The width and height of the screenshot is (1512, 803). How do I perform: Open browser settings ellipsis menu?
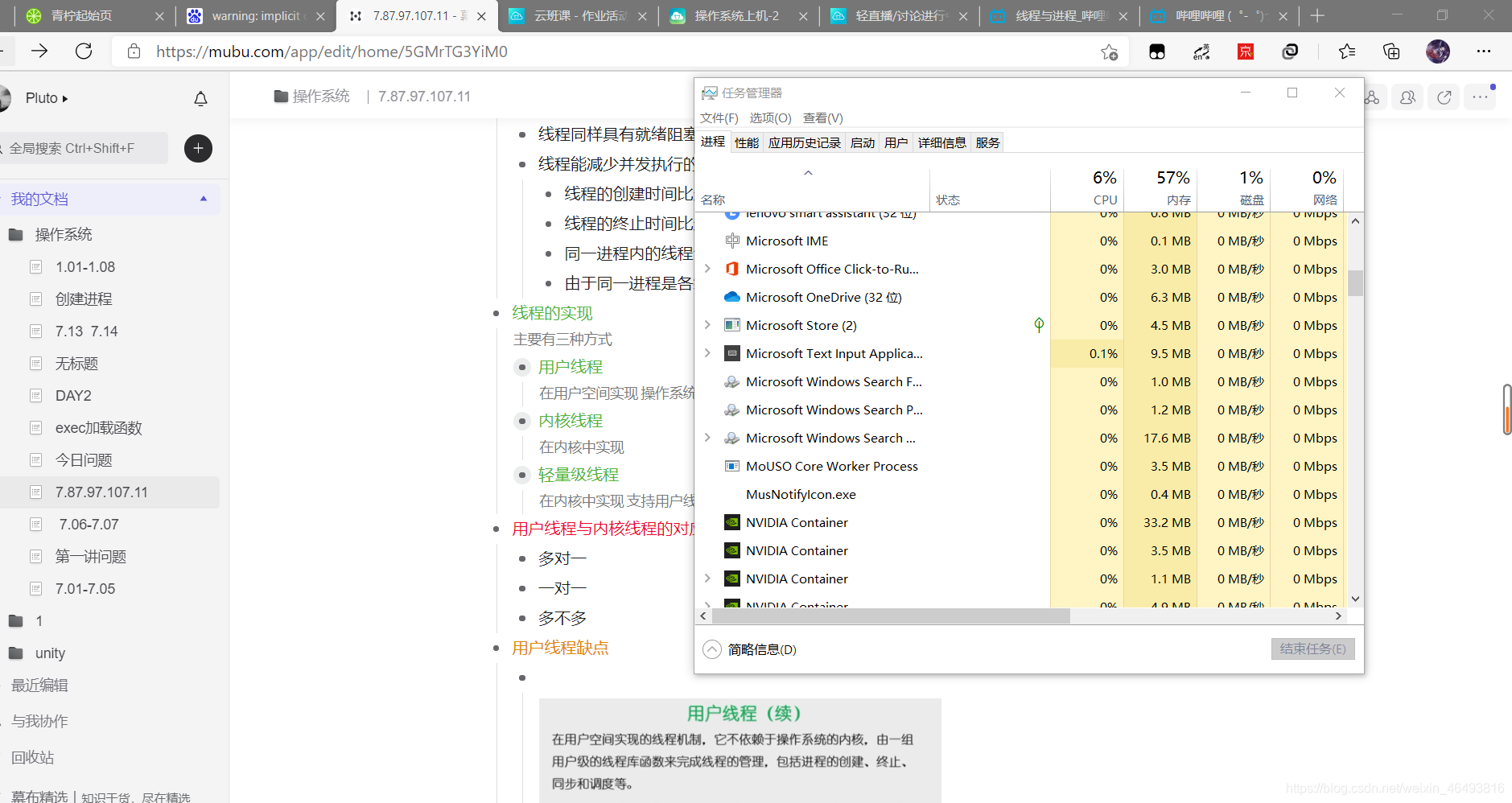click(x=1484, y=51)
